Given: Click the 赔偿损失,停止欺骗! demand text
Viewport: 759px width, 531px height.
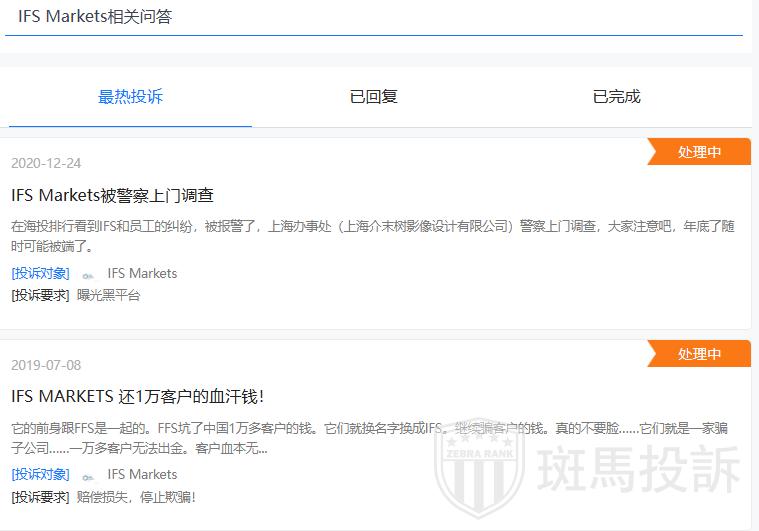Looking at the screenshot, I should [136, 497].
